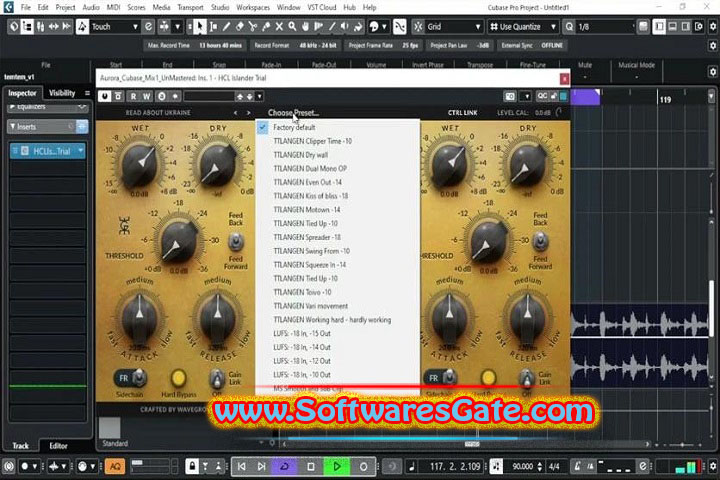The image size is (720, 480).
Task: Click CTRL LINK button
Action: (462, 113)
